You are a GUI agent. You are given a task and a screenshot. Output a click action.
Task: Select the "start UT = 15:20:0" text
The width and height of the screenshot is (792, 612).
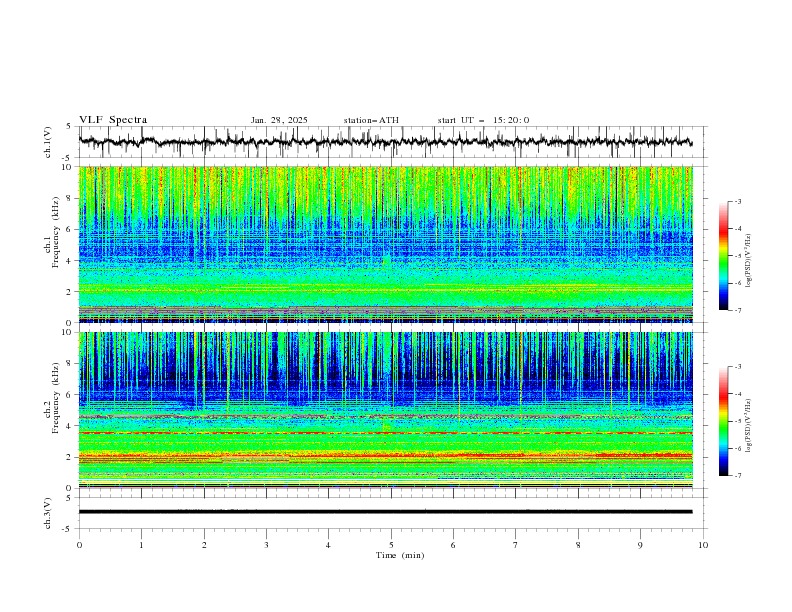(483, 120)
